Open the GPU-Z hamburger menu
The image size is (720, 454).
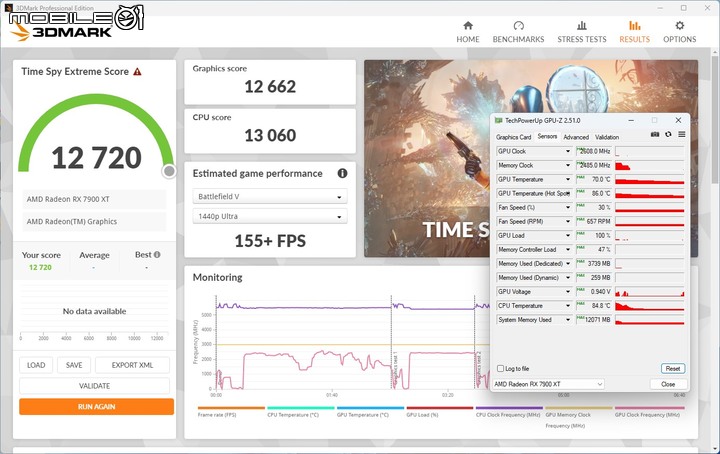[x=681, y=134]
